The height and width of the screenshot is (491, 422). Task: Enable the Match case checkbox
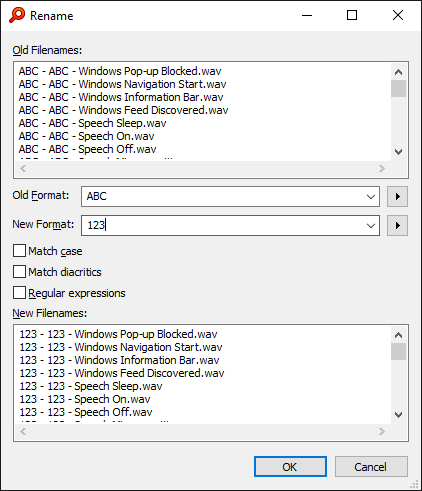click(19, 251)
